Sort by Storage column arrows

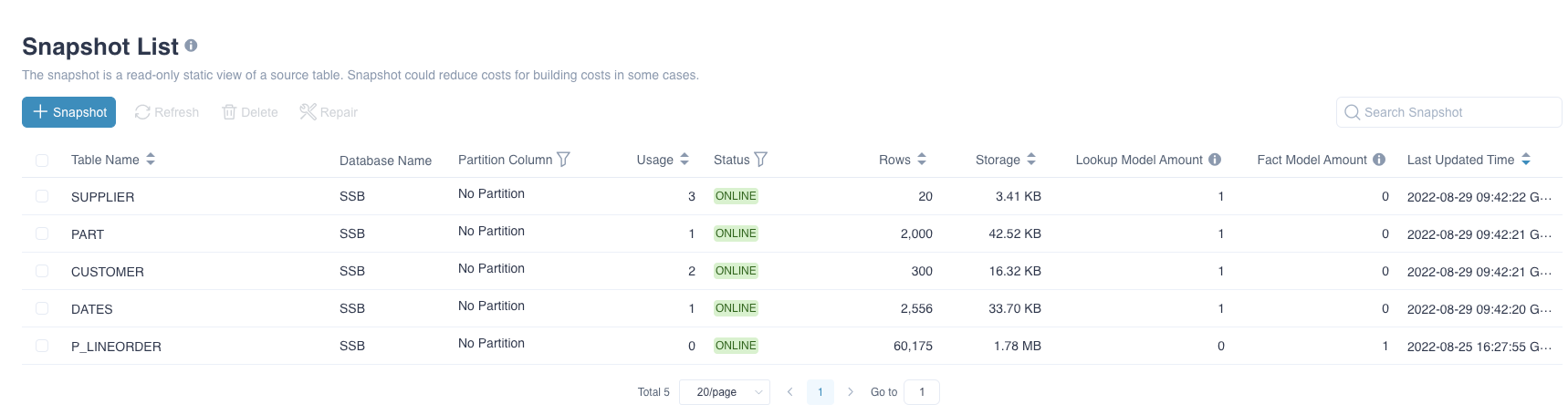tap(1031, 160)
